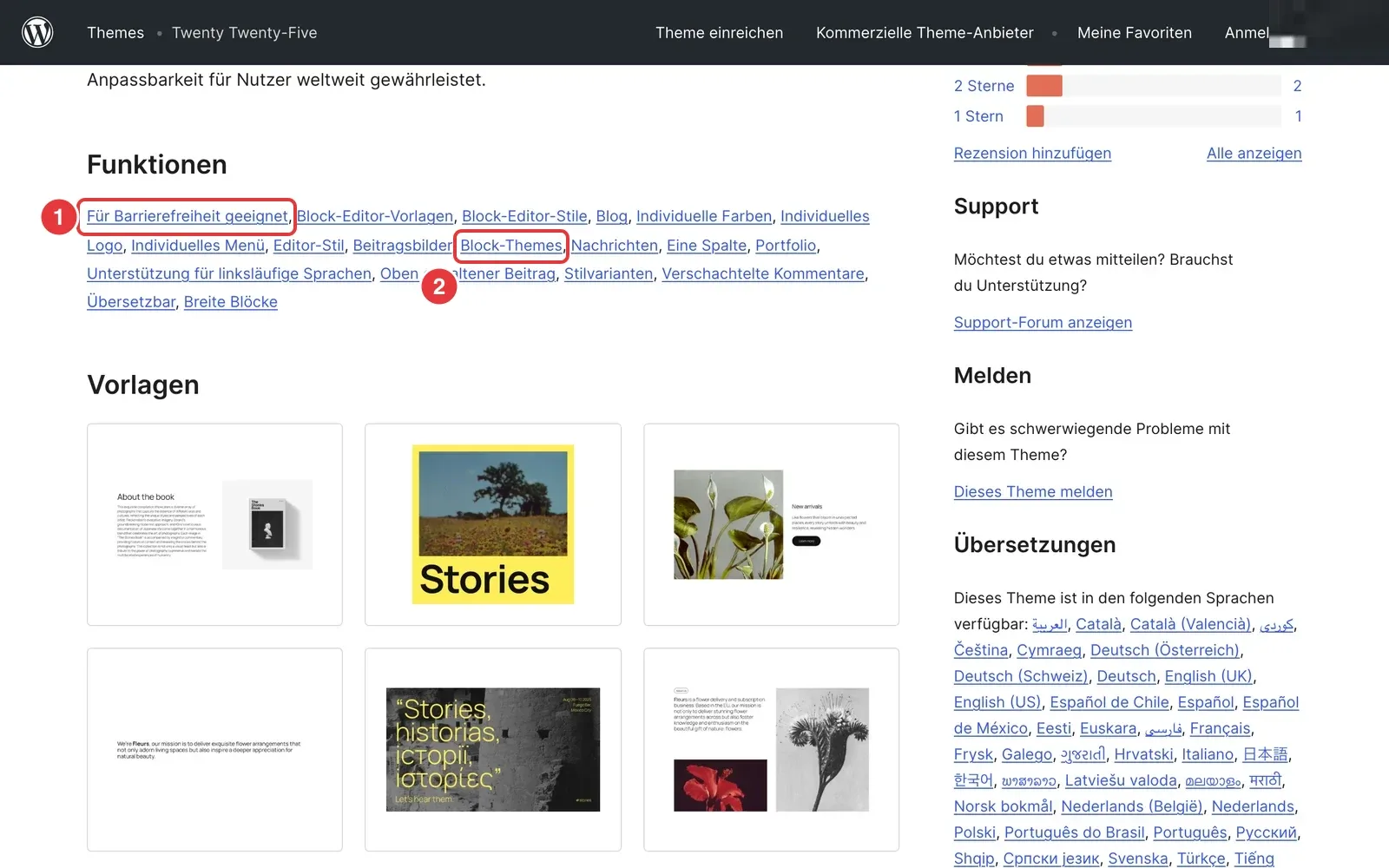
Task: Open the 'About the book' template thumbnail
Action: click(214, 524)
